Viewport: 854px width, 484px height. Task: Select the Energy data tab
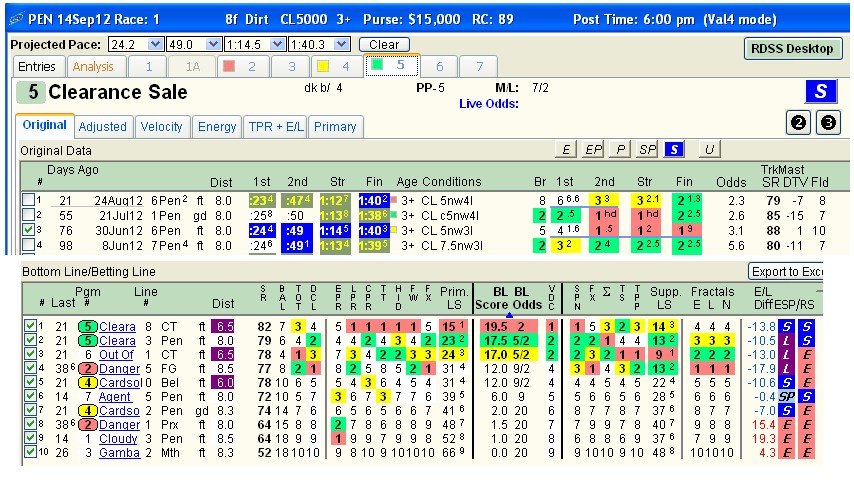point(217,127)
